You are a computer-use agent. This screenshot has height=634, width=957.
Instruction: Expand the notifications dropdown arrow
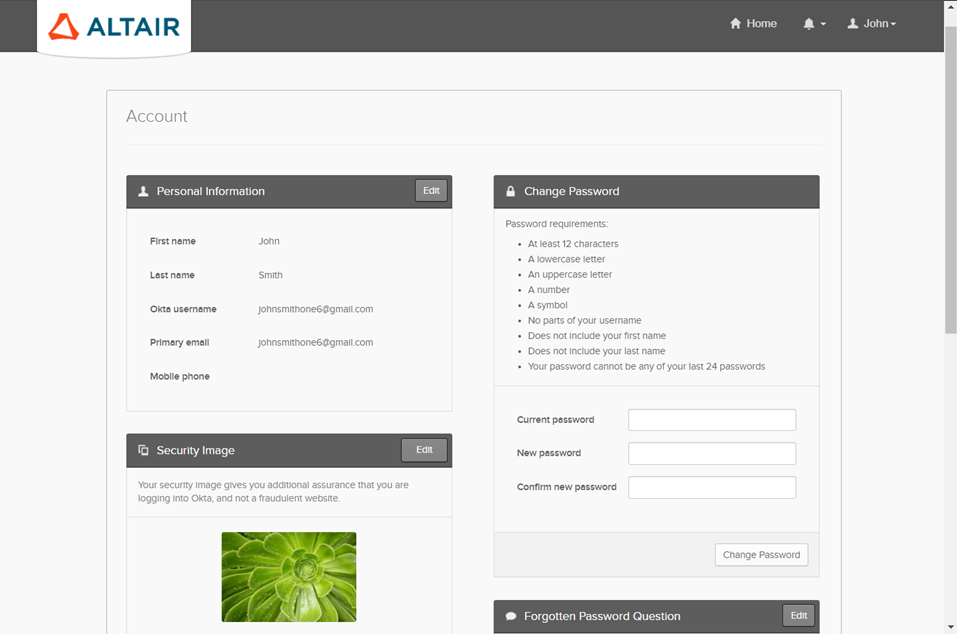click(x=823, y=25)
